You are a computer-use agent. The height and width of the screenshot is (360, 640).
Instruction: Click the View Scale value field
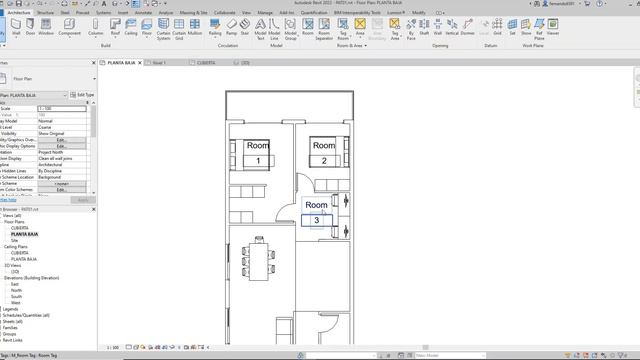[x=62, y=109]
